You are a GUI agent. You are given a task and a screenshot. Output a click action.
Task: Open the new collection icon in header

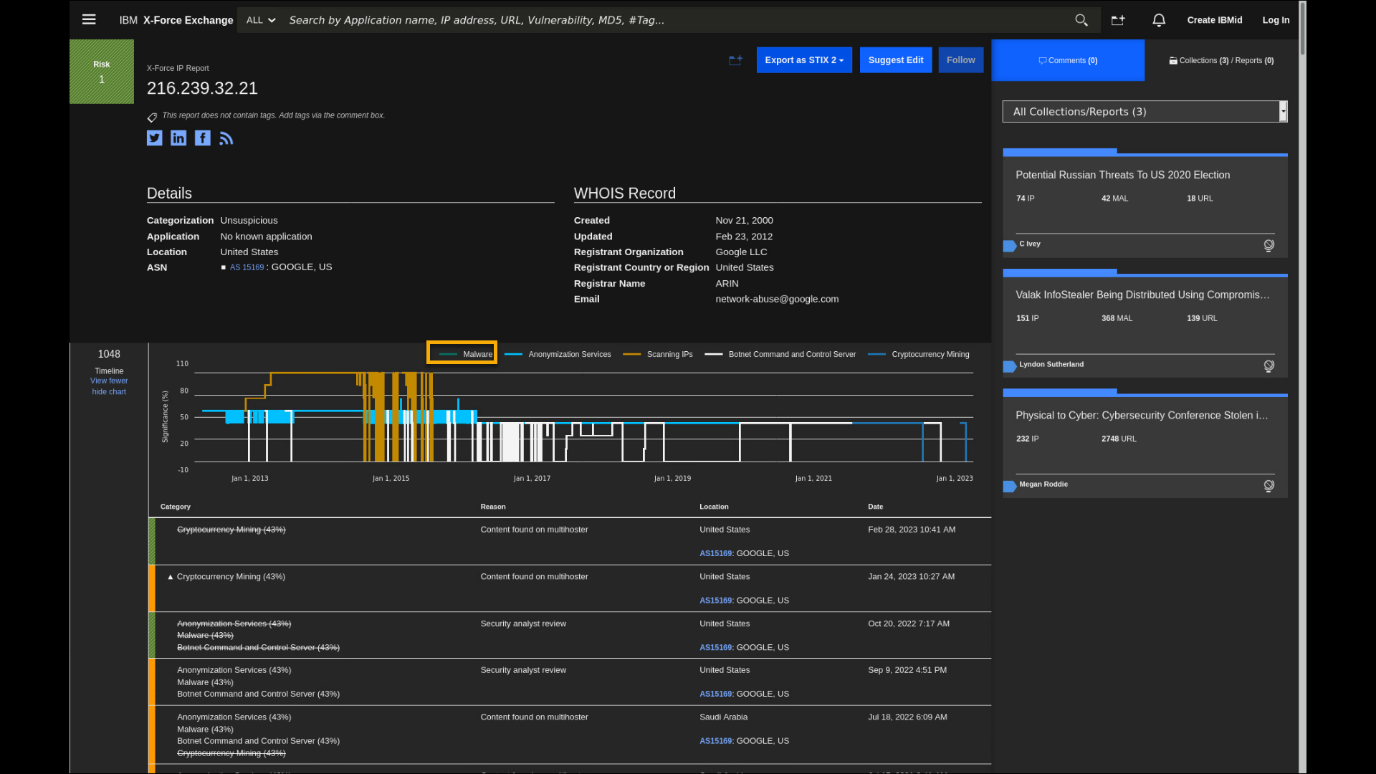point(1118,20)
